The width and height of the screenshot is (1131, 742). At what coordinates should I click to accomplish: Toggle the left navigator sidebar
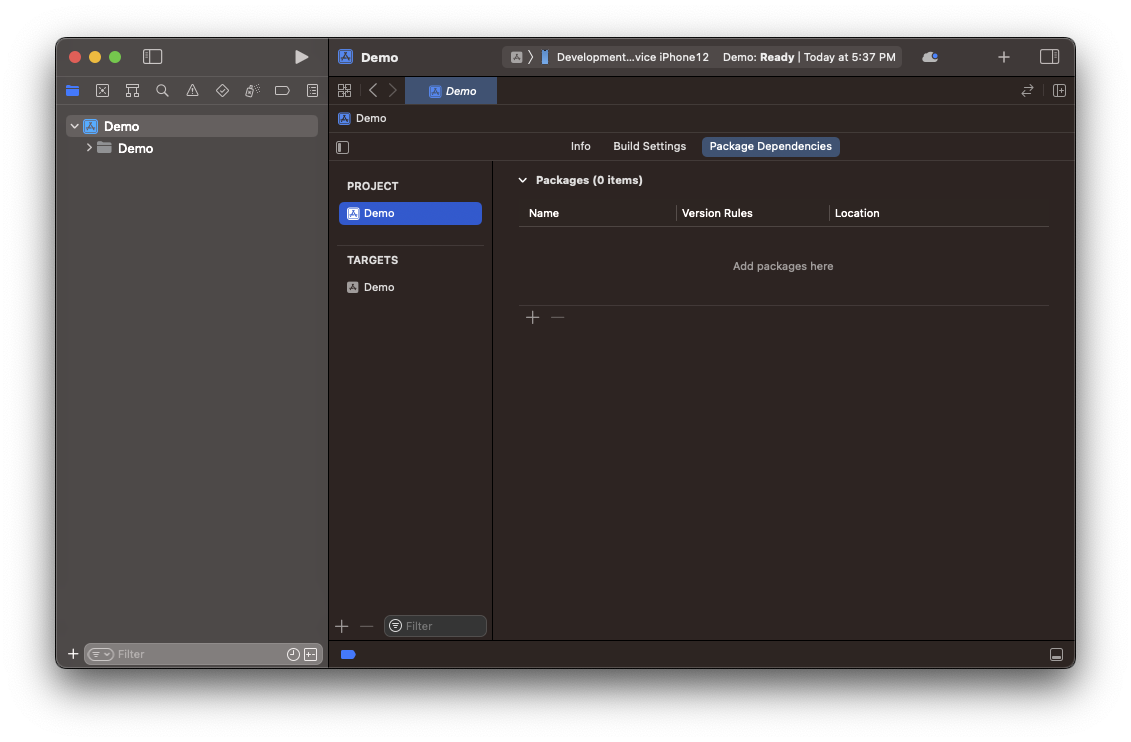coord(152,57)
